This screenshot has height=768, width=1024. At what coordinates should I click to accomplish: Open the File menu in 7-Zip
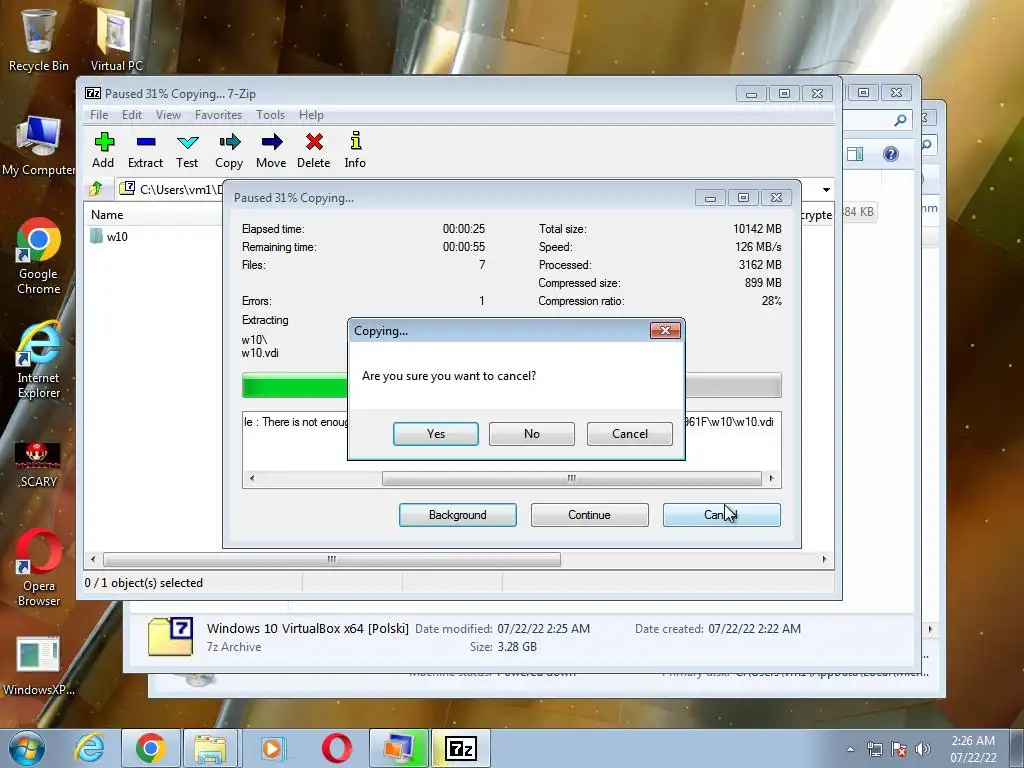pos(99,115)
